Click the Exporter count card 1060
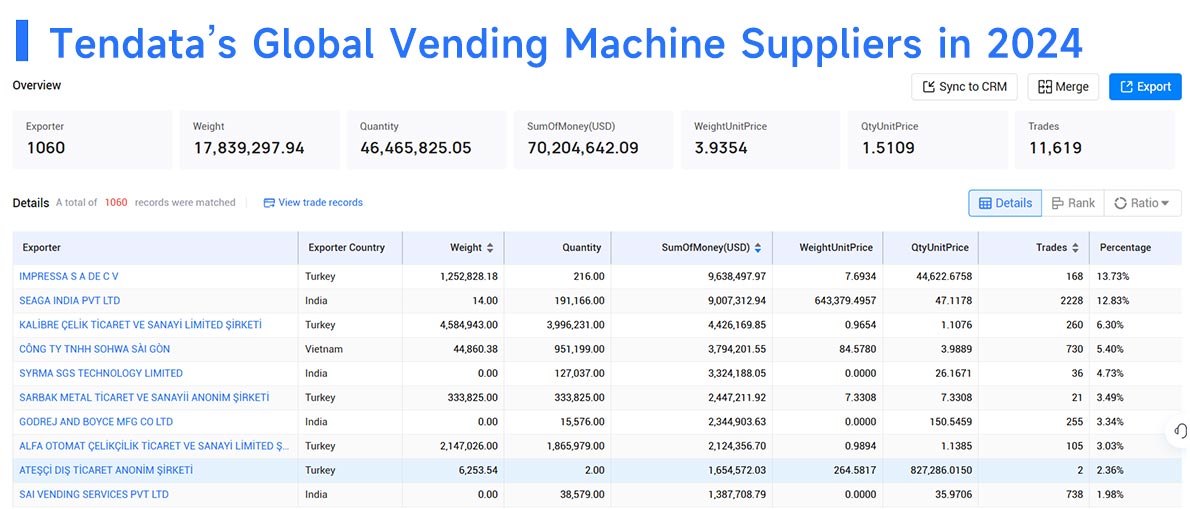Viewport: 1190px width, 509px height. click(93, 140)
